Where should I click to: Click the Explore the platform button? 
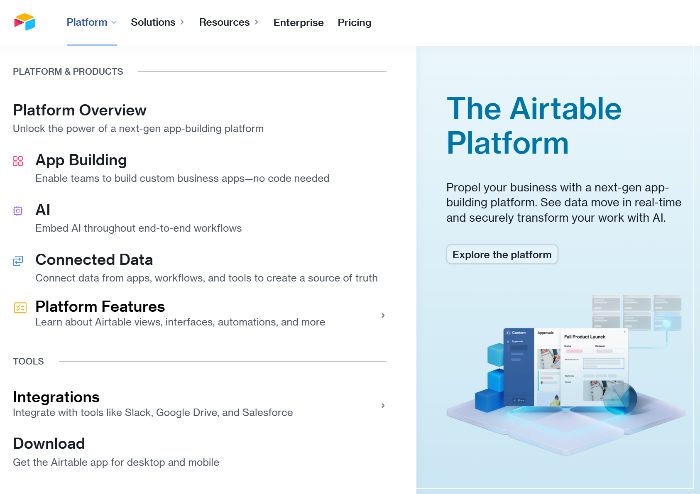click(x=502, y=254)
